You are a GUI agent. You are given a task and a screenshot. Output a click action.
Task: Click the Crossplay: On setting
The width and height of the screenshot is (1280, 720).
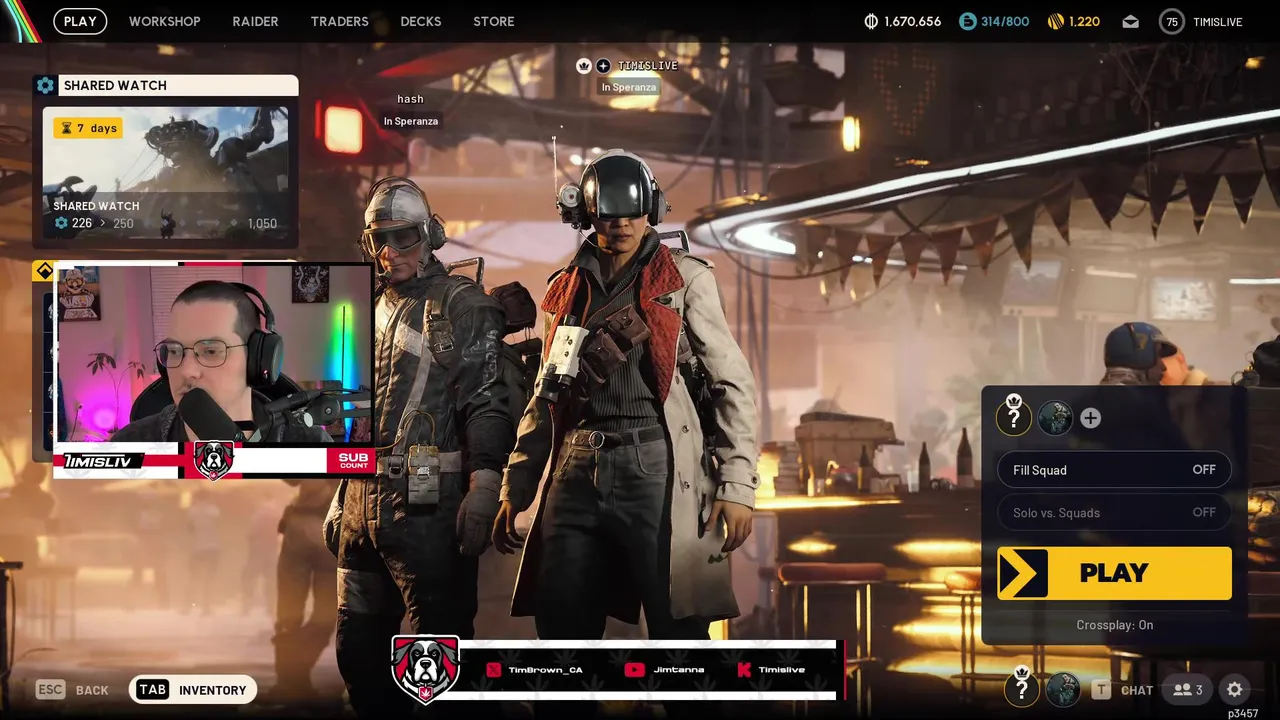coord(1114,625)
